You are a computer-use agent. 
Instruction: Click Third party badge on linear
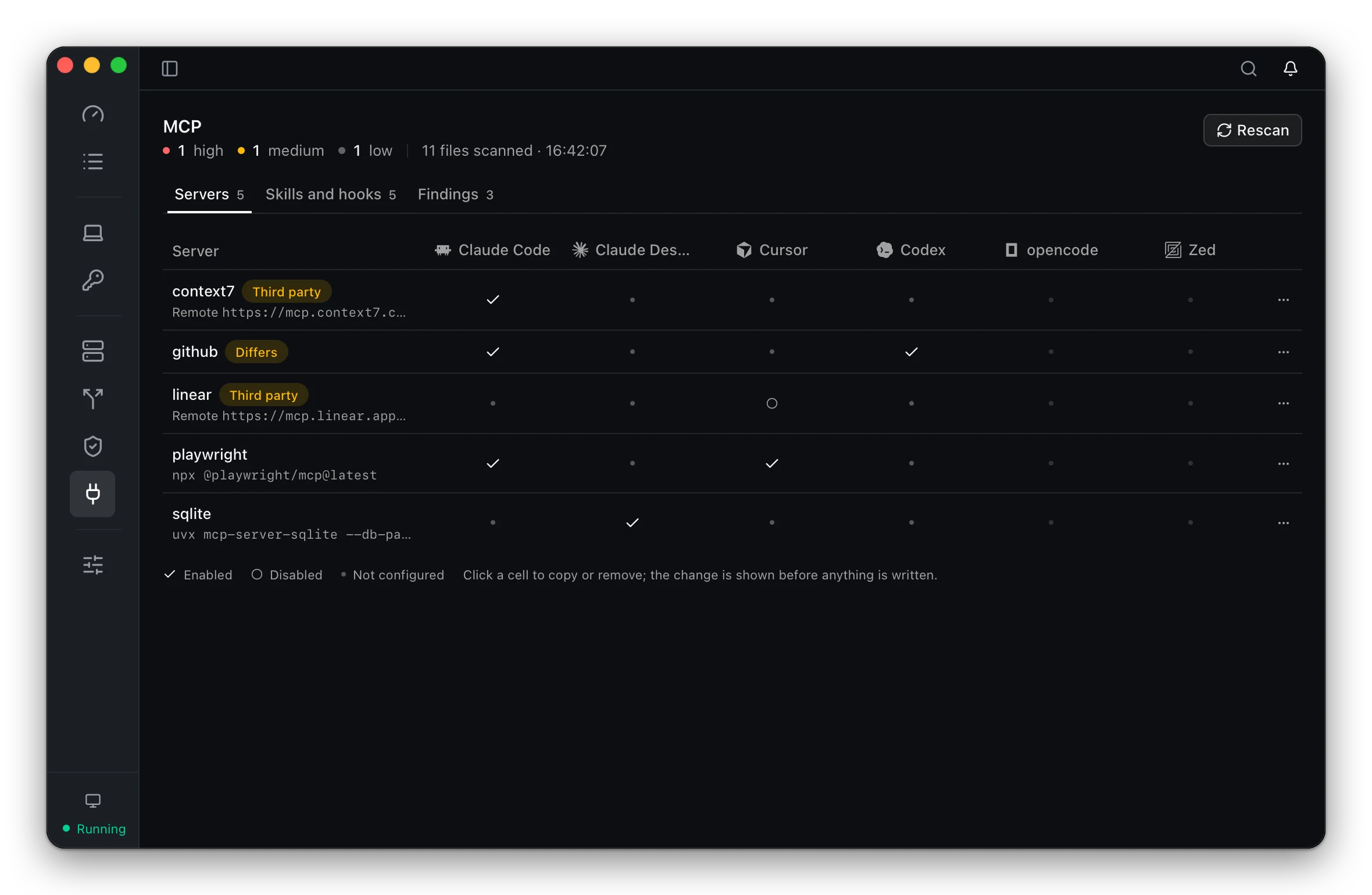(x=264, y=395)
